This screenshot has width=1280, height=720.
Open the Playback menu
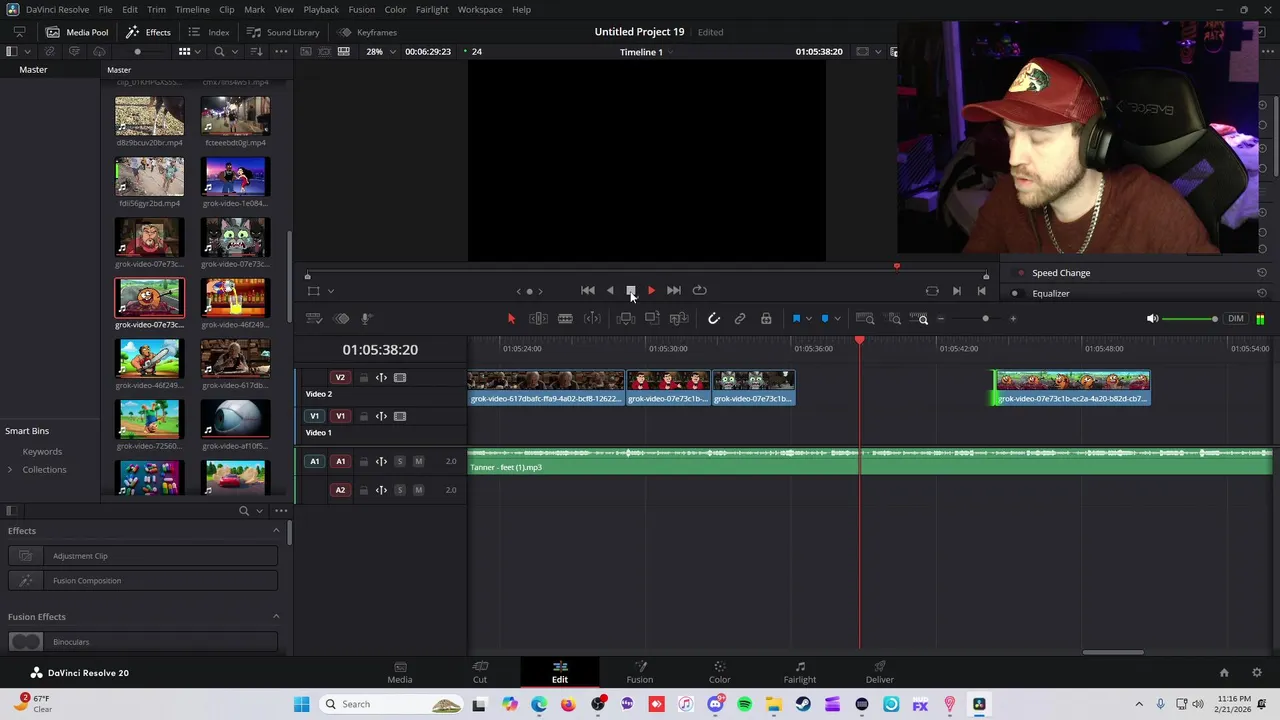click(x=321, y=10)
